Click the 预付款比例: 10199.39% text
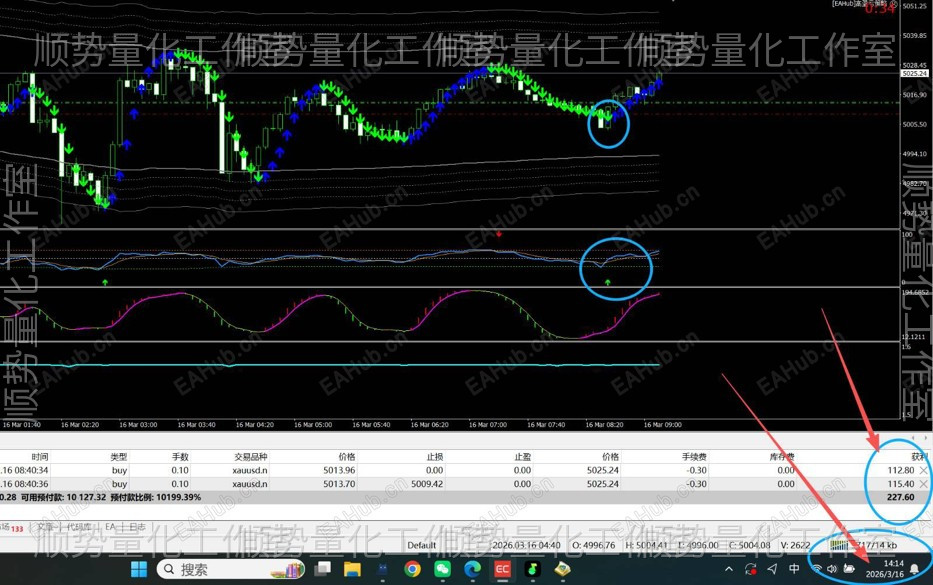This screenshot has height=585, width=933. (156, 497)
